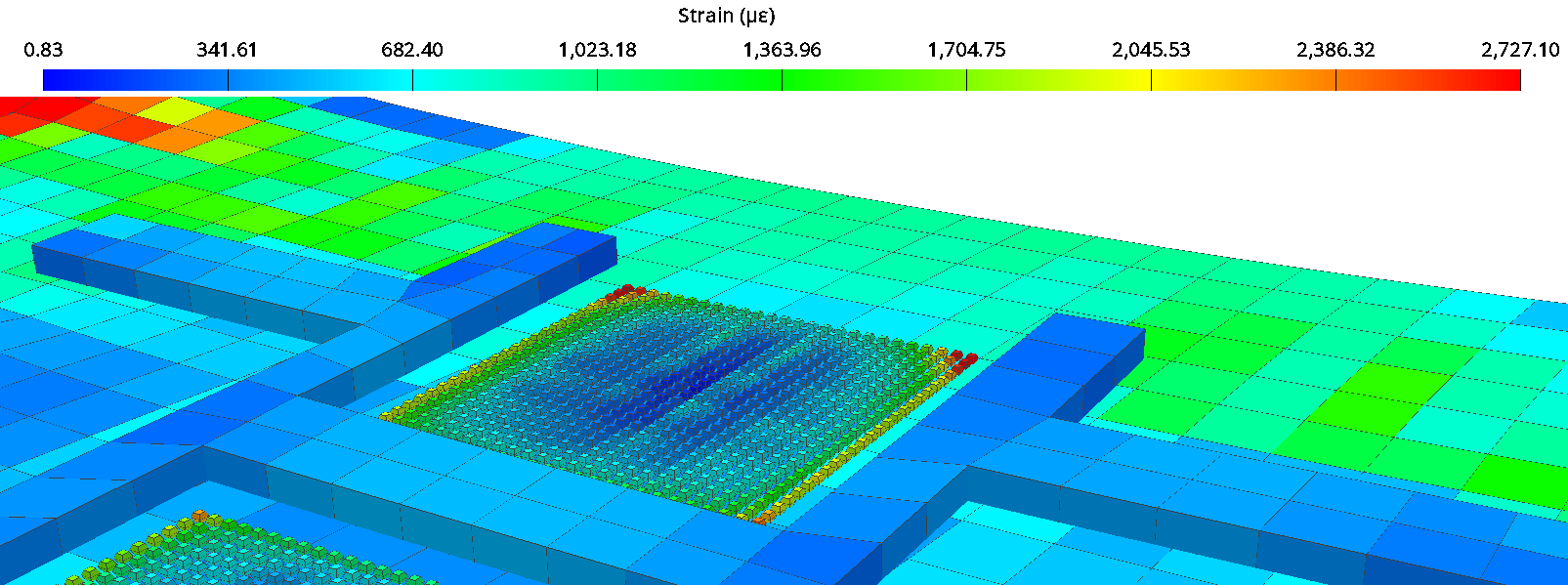The width and height of the screenshot is (1568, 585).
Task: Click the 1,363.96 legend label
Action: tap(782, 50)
